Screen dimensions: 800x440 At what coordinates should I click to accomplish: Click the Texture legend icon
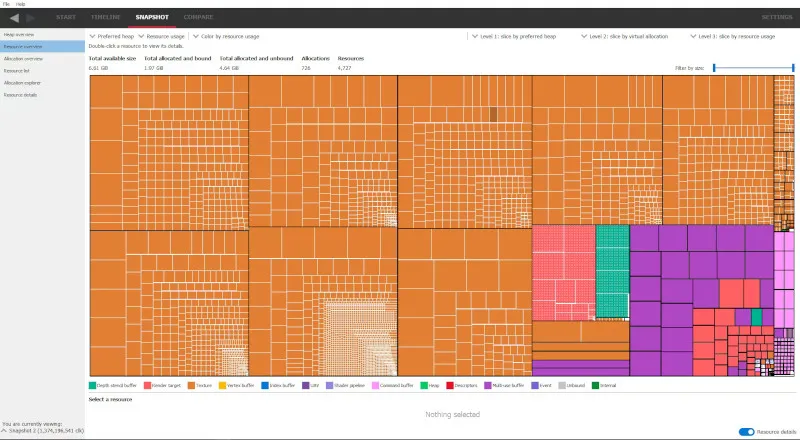pos(193,385)
